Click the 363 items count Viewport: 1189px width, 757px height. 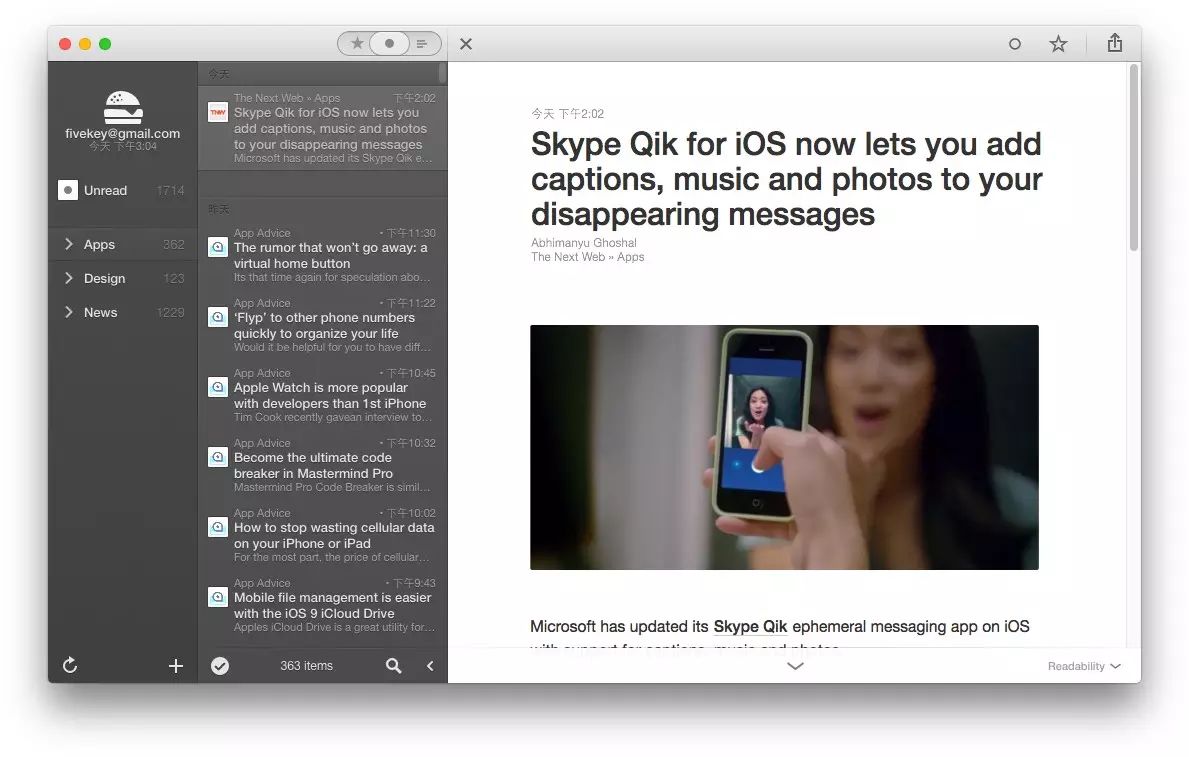pos(306,665)
